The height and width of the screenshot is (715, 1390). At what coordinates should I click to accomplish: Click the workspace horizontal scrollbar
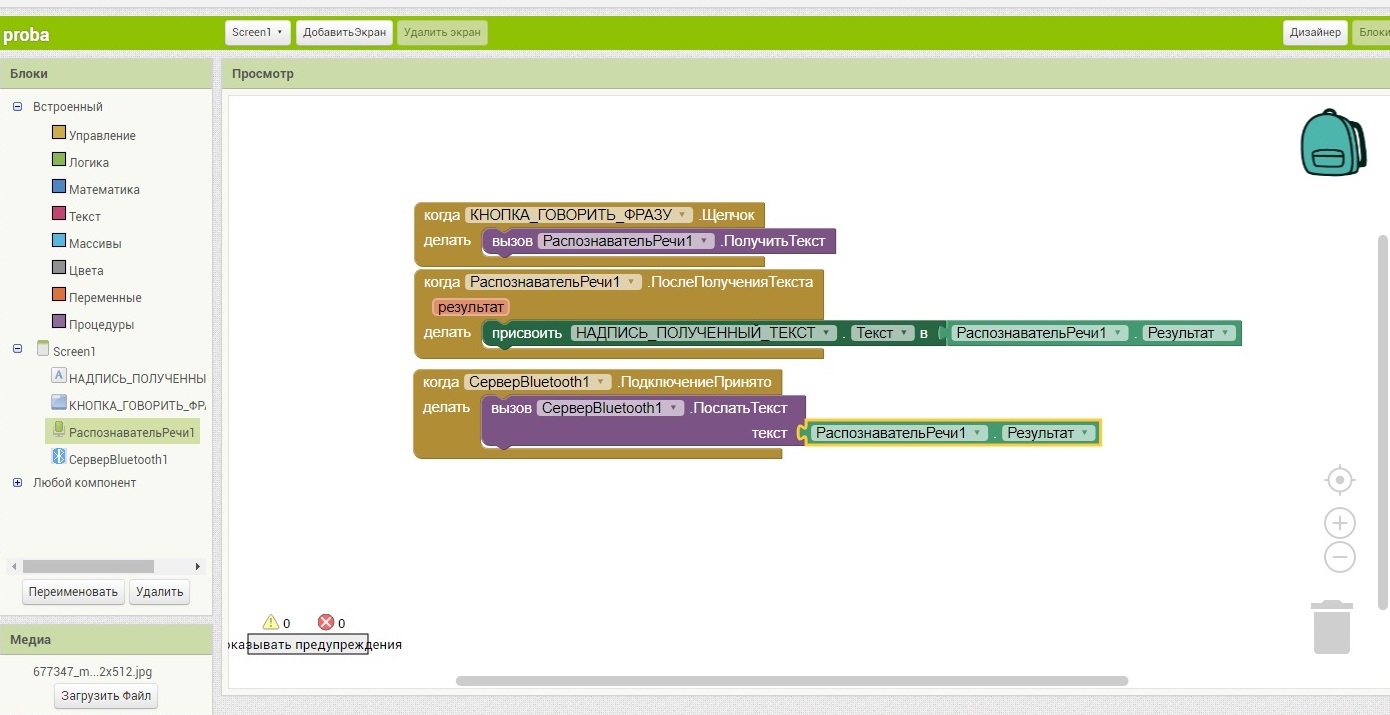(x=791, y=681)
